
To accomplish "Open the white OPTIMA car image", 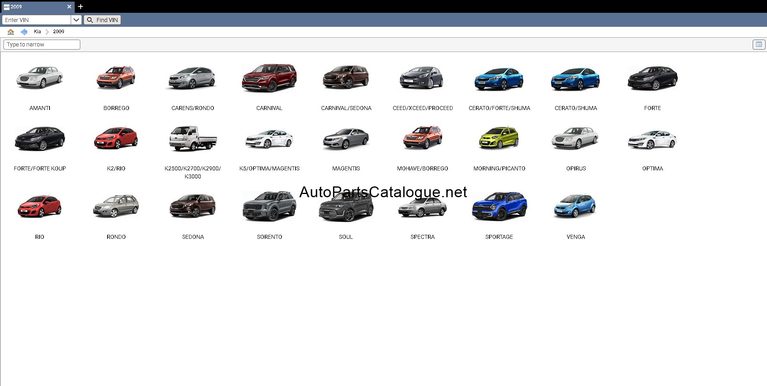I will click(x=652, y=139).
